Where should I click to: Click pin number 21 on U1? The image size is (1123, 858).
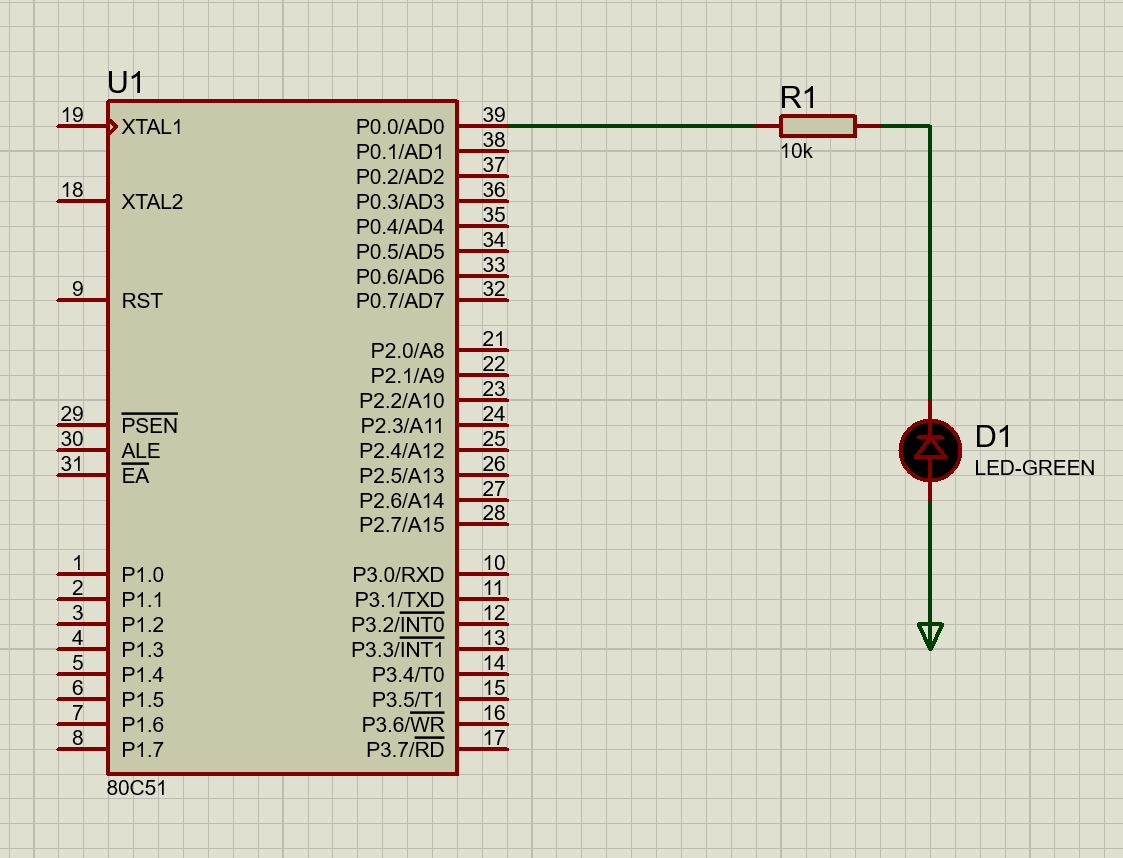(493, 339)
